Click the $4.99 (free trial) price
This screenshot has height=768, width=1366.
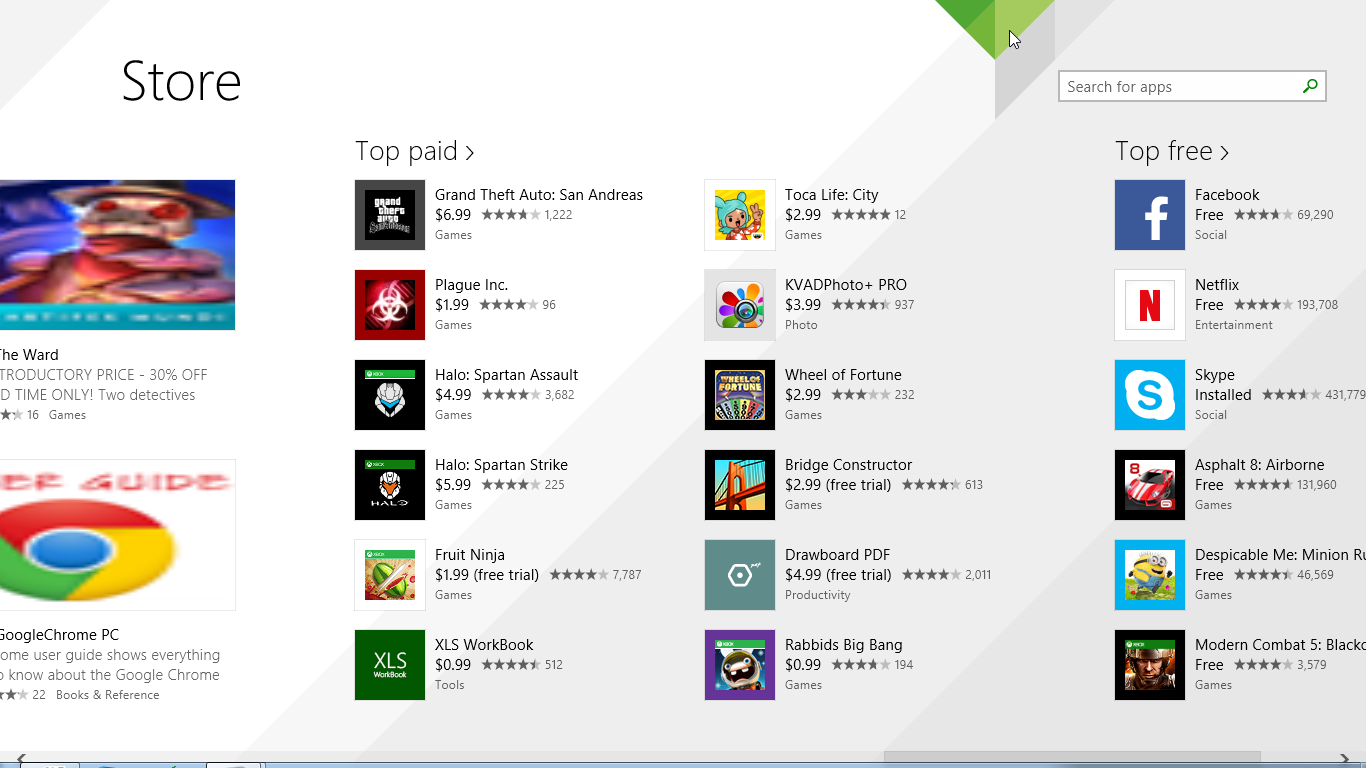click(x=838, y=575)
